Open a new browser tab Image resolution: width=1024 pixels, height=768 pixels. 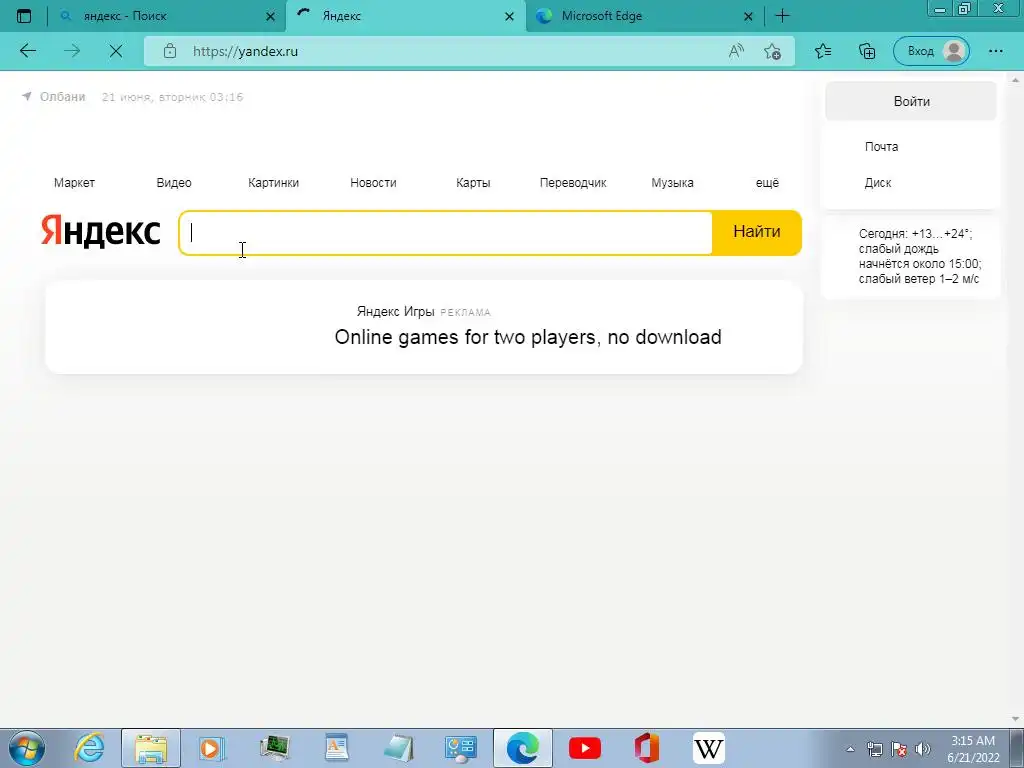782,16
